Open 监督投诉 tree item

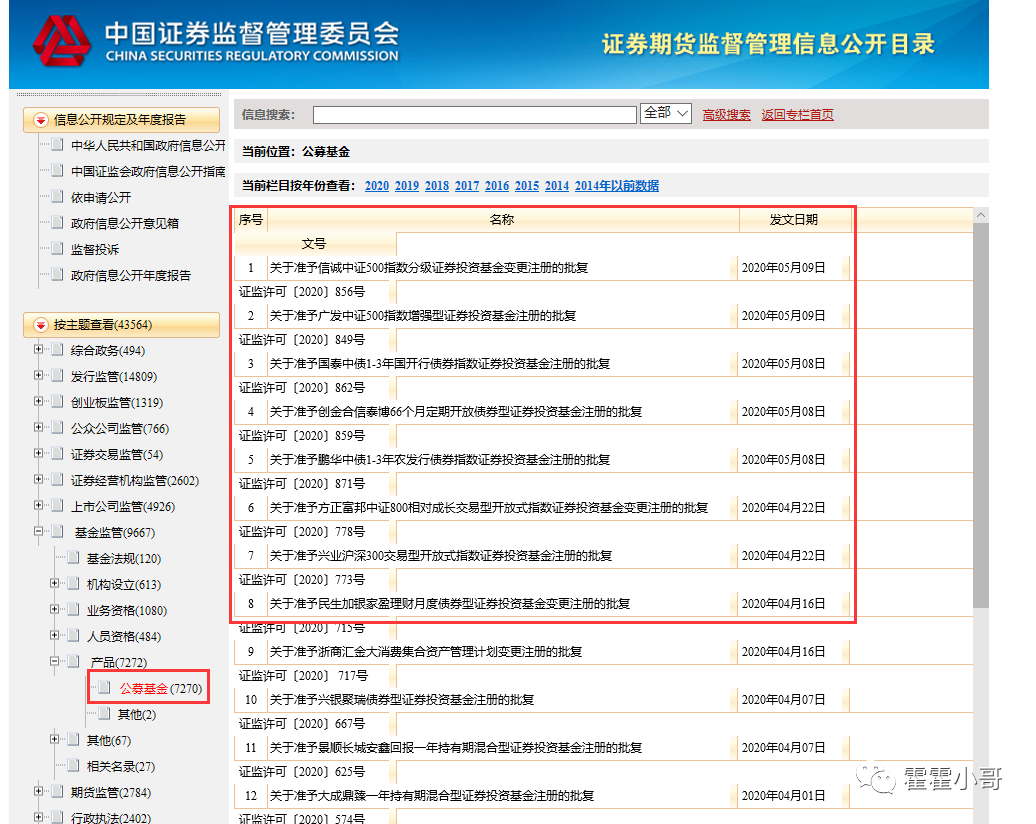click(95, 250)
